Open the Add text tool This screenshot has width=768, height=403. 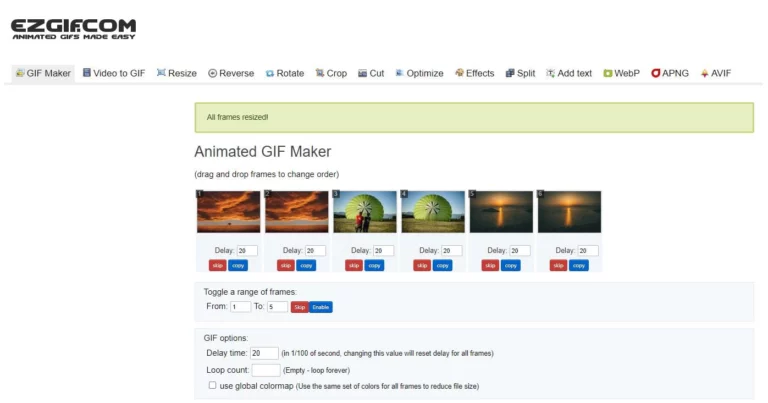pyautogui.click(x=569, y=73)
